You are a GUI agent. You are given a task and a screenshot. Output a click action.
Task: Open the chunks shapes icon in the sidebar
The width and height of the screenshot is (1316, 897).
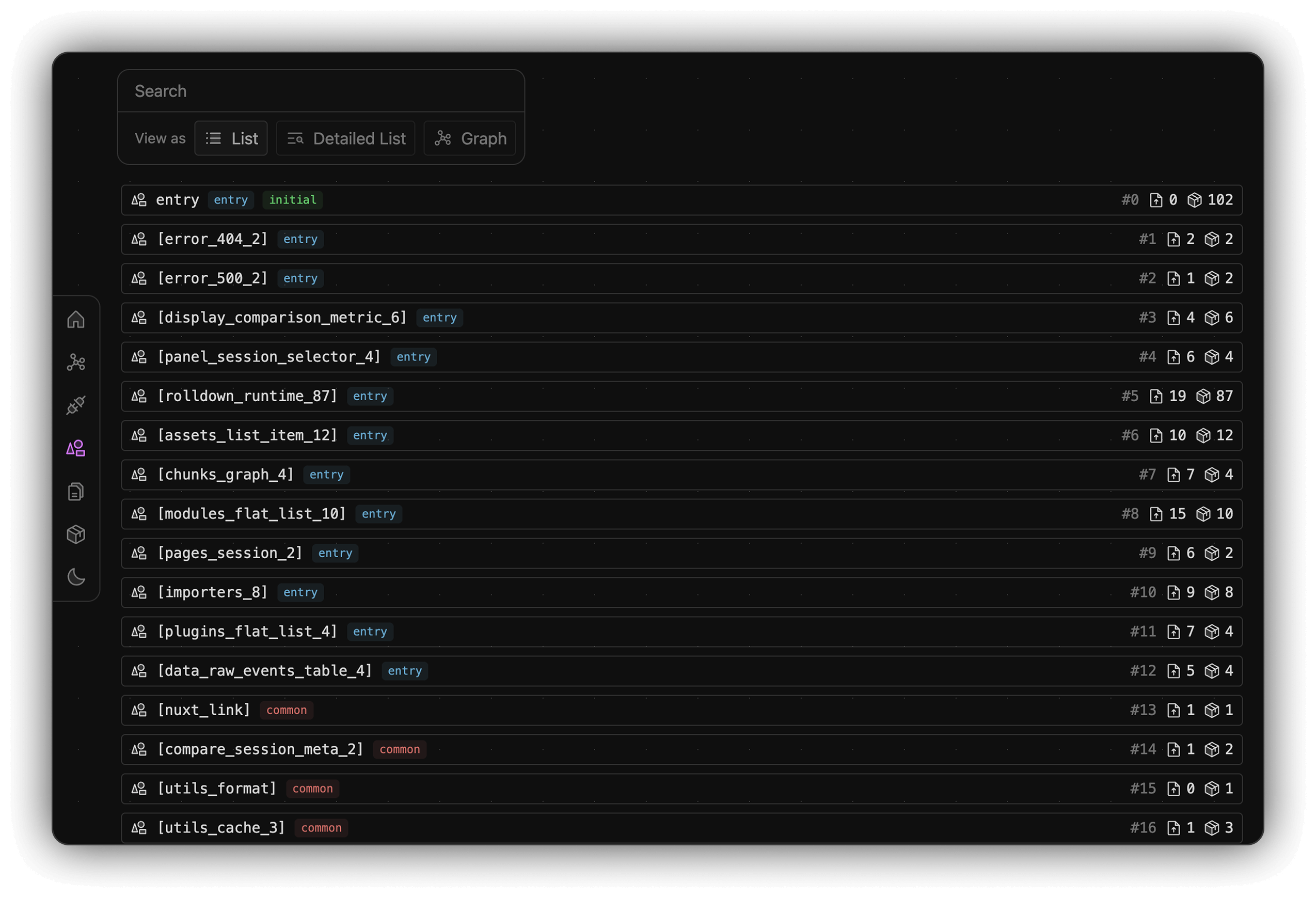[76, 448]
